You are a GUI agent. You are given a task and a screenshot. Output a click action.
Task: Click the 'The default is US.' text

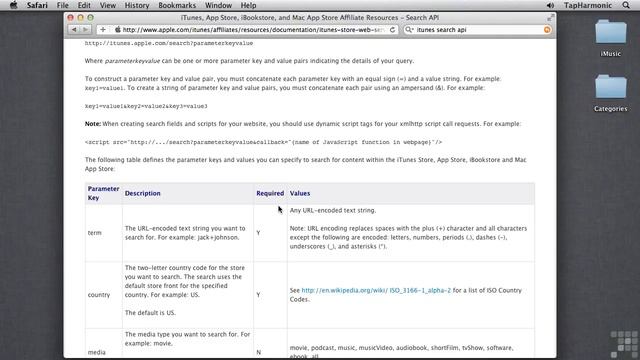(x=150, y=313)
